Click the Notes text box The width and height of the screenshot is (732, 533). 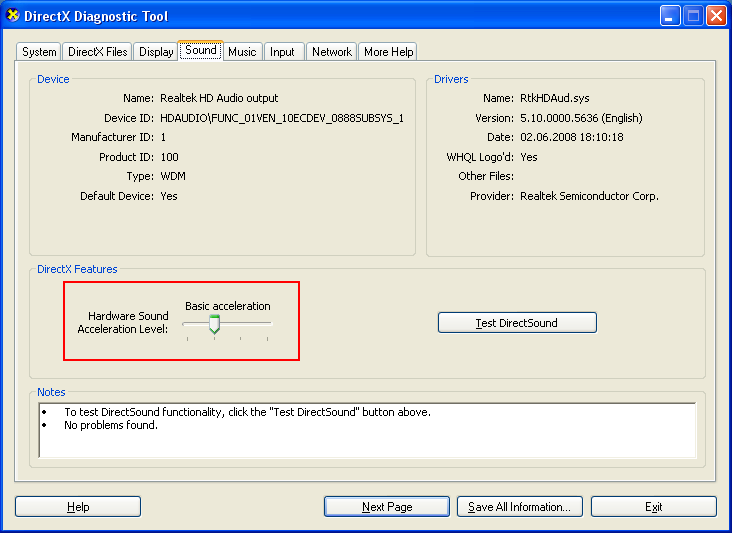367,430
